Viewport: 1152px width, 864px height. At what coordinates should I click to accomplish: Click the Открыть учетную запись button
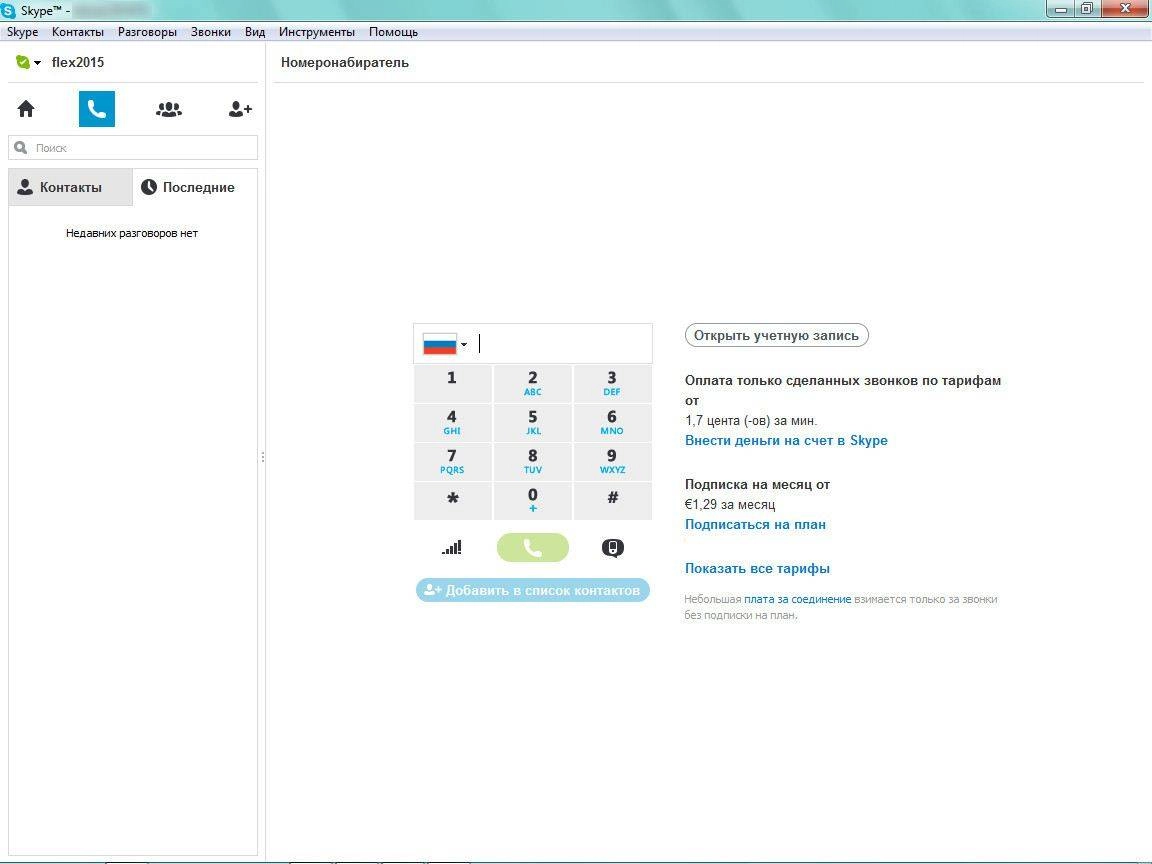coord(777,335)
